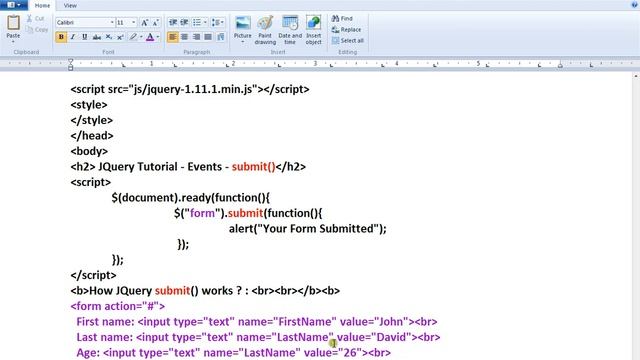The image size is (640, 360).
Task: Click the Shrink font icon
Action: coord(156,22)
